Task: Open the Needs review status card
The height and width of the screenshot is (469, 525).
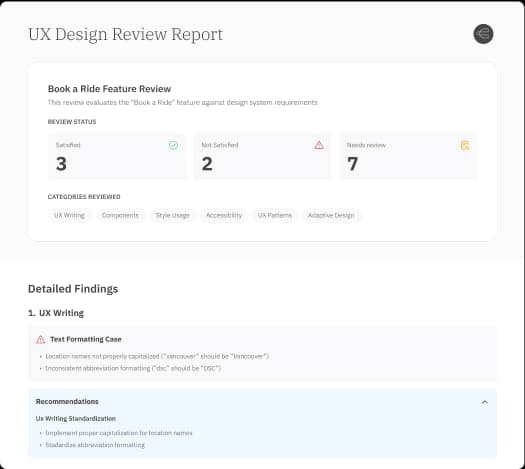Action: coord(408,157)
